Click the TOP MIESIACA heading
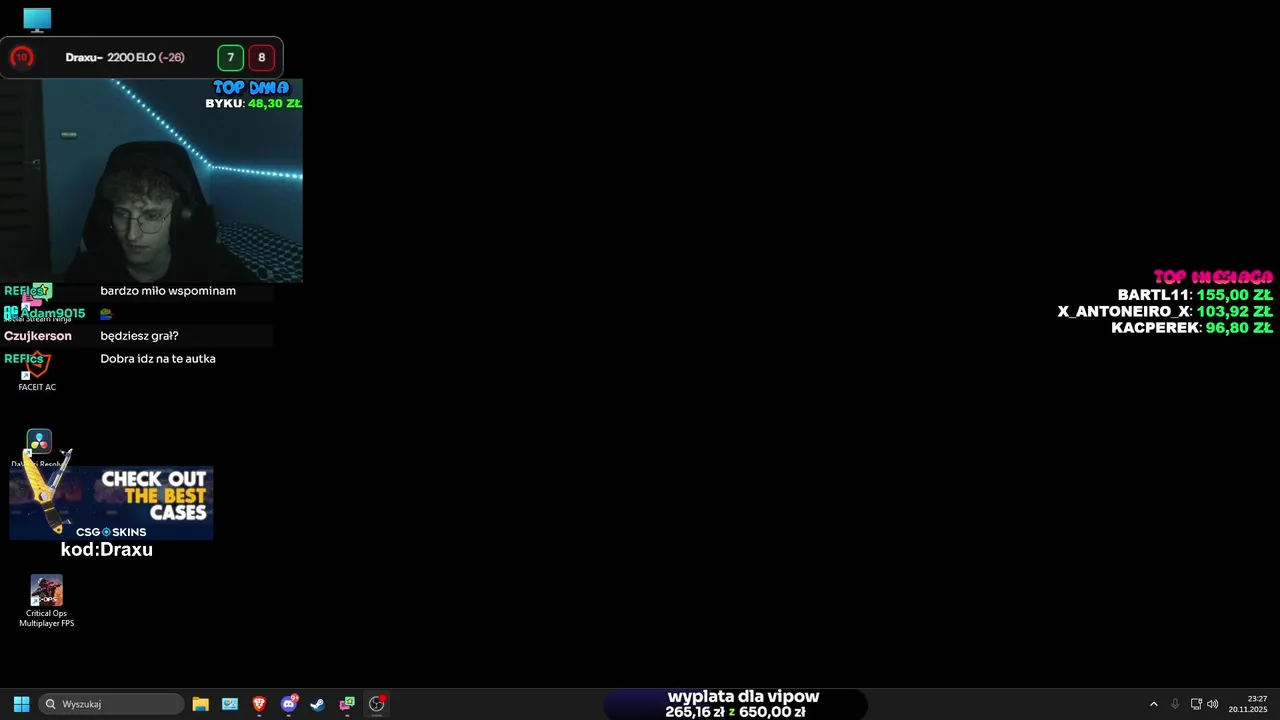Screen dimensions: 1280x720 pos(1213,278)
